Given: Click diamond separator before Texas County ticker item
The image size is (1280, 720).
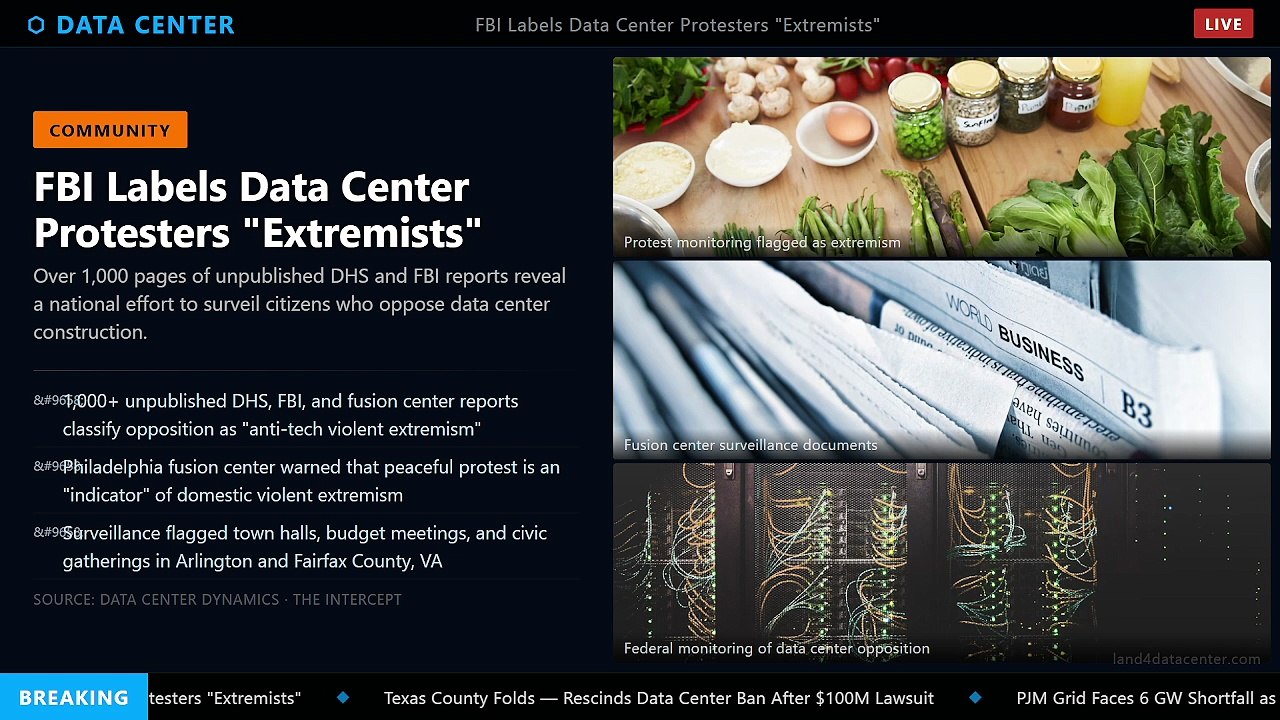Looking at the screenshot, I should pyautogui.click(x=343, y=697).
